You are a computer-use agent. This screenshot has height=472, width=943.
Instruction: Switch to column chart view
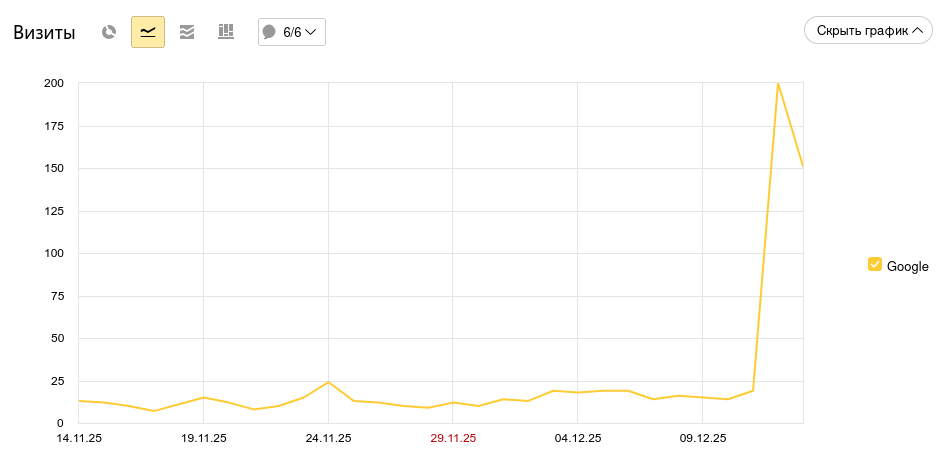click(226, 32)
